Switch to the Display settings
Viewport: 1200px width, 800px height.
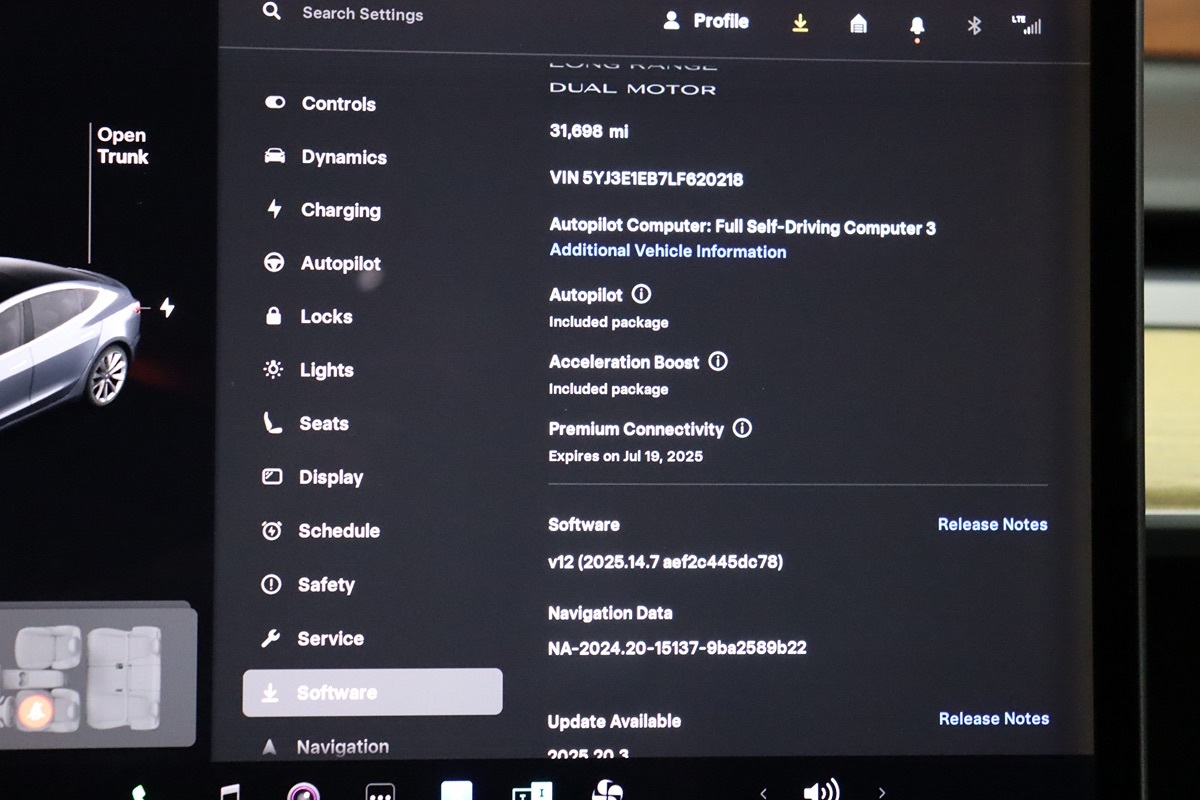[x=330, y=477]
